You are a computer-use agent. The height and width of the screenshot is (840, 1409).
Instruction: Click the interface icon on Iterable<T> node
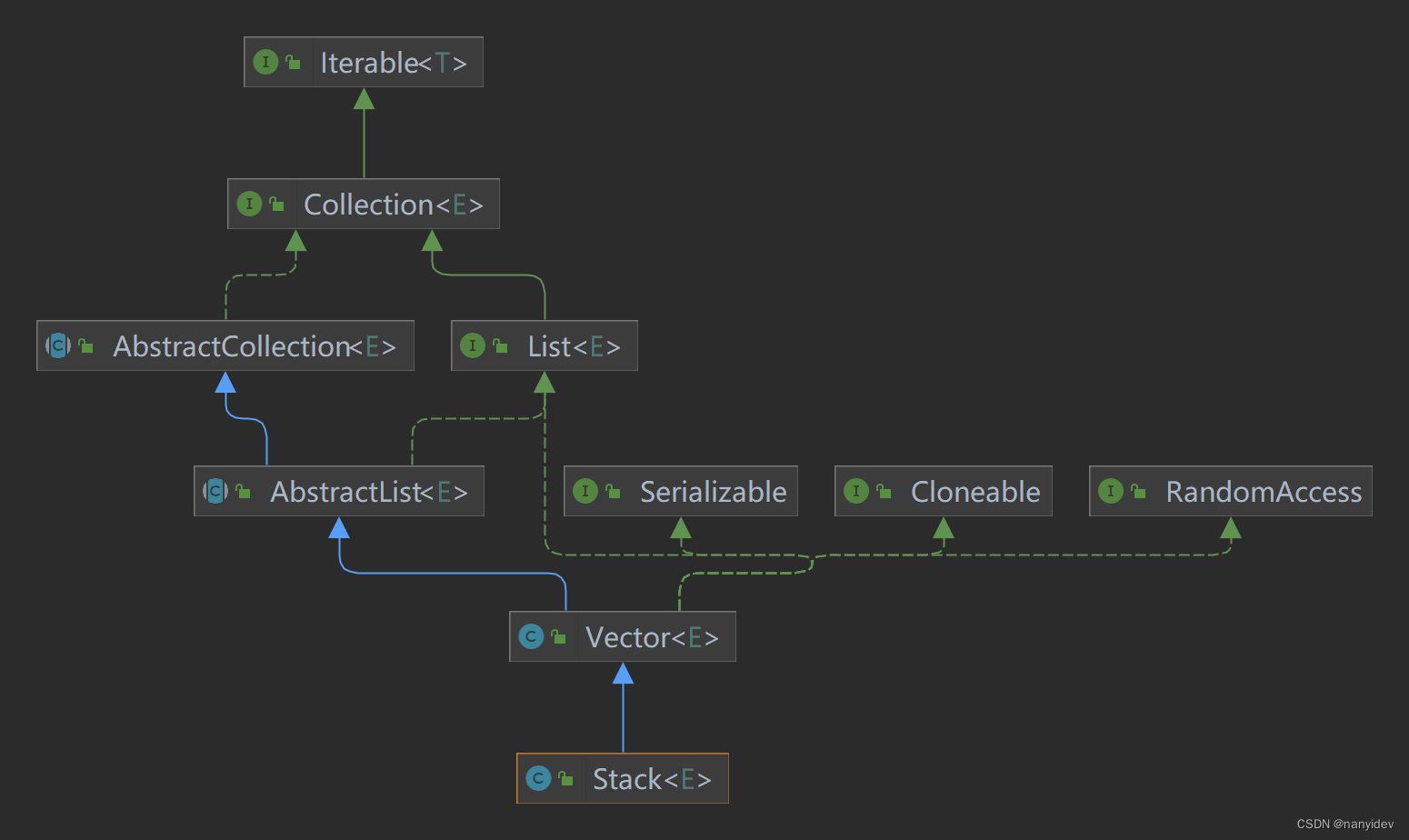click(x=265, y=62)
